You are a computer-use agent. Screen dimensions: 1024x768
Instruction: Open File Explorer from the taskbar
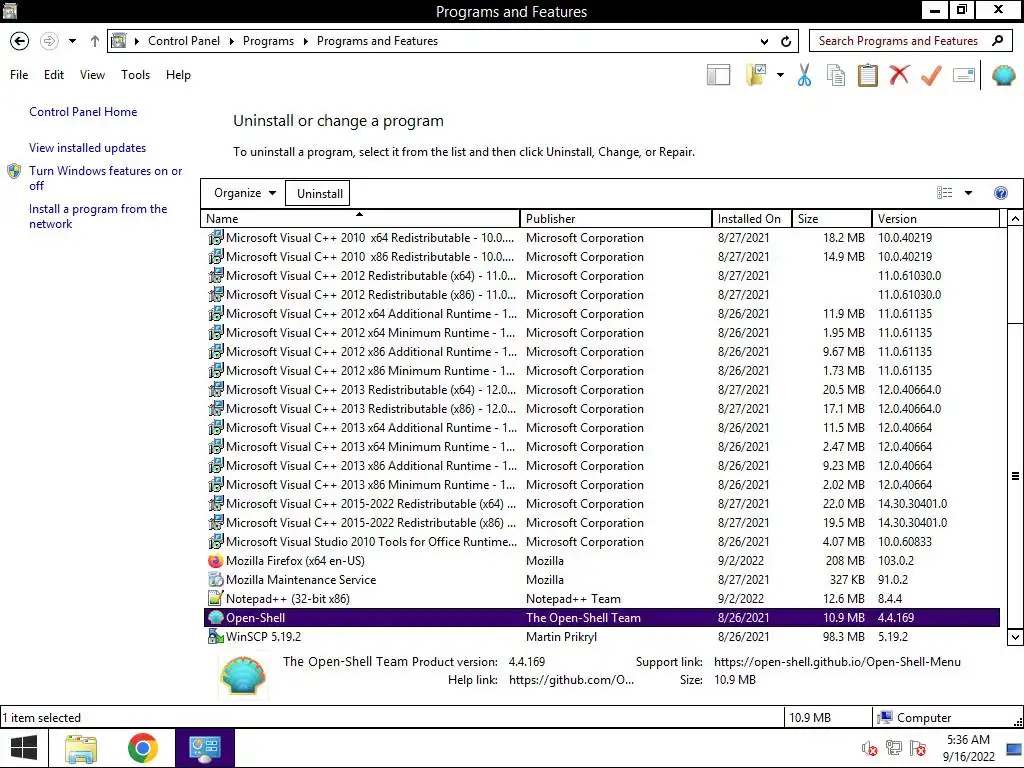(x=81, y=748)
